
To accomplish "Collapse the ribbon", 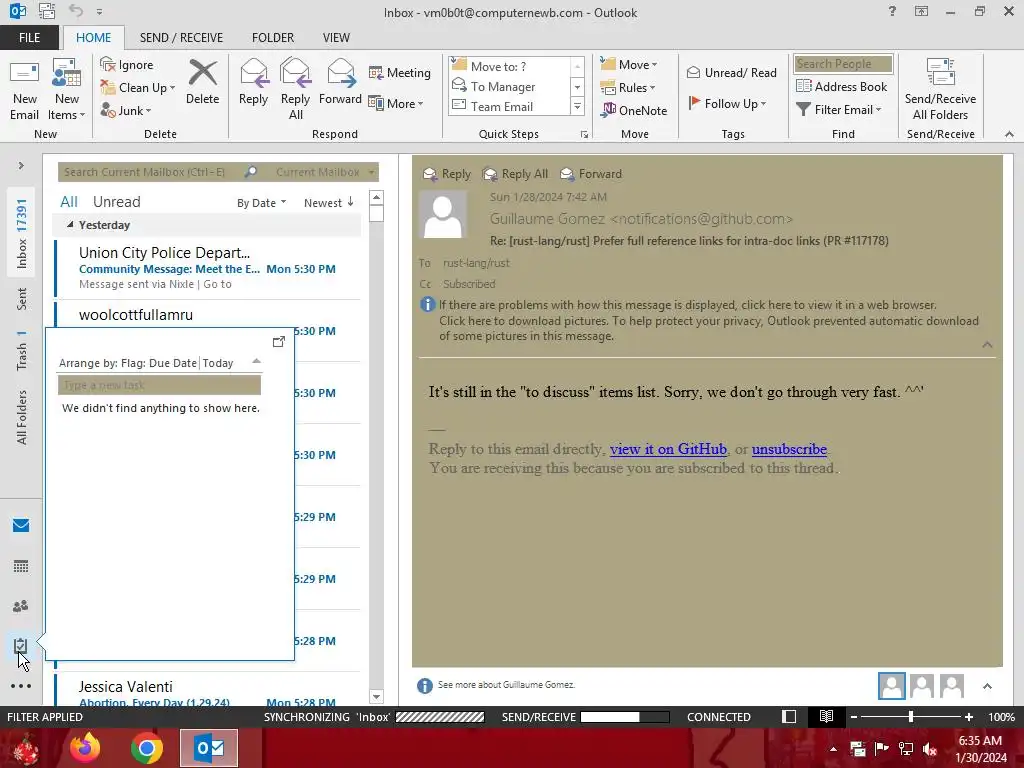I will click(1009, 134).
